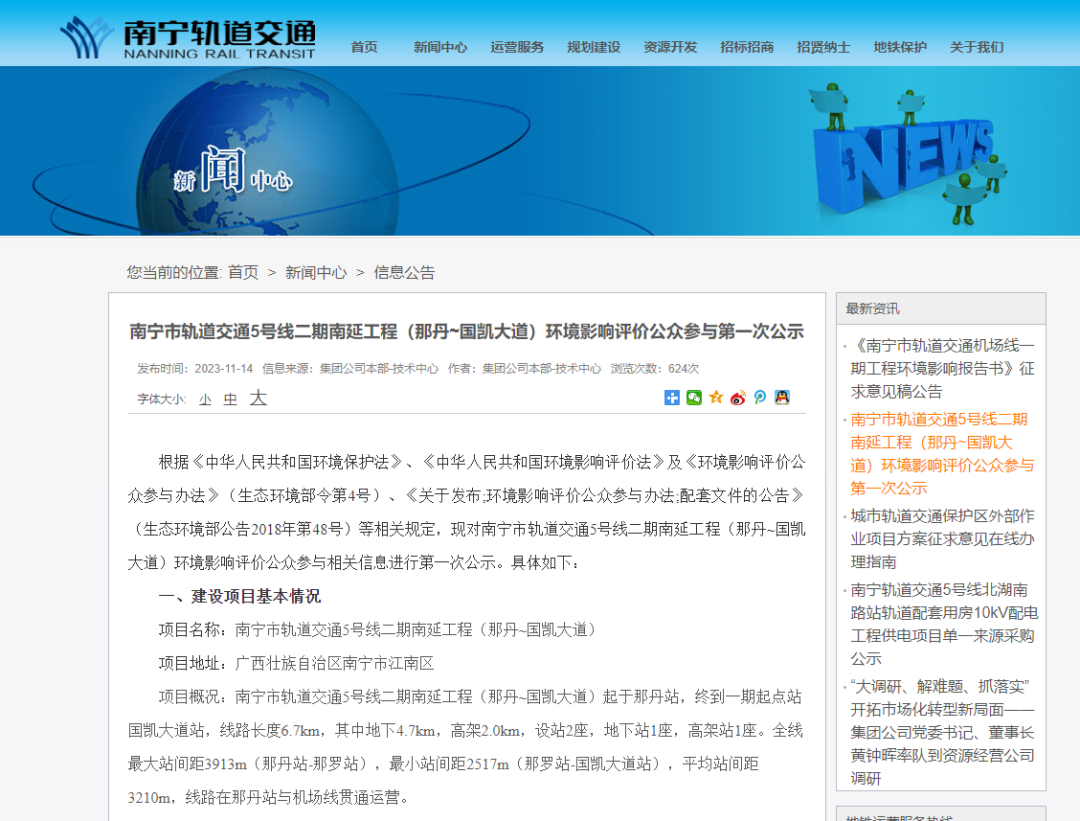Viewport: 1080px width, 821px height.
Task: Click the highlighted 5号线二期南延工程 sidebar link
Action: tap(940, 449)
